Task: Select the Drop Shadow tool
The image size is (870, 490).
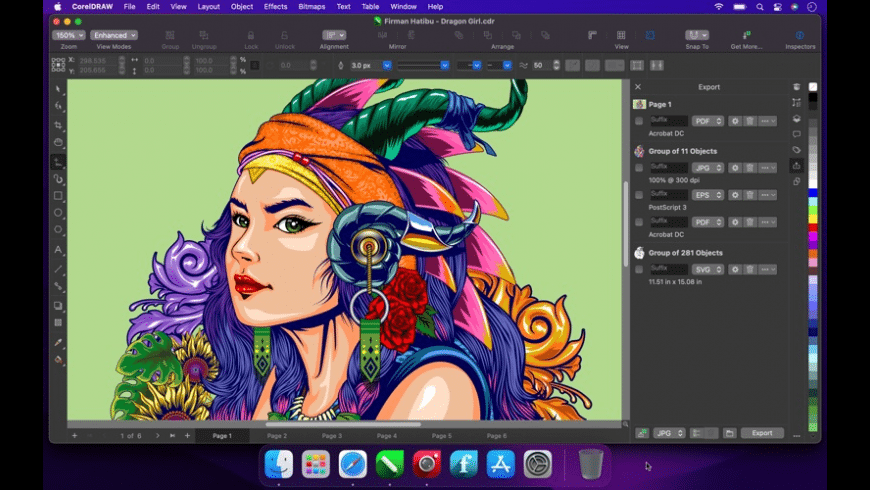Action: pyautogui.click(x=58, y=306)
